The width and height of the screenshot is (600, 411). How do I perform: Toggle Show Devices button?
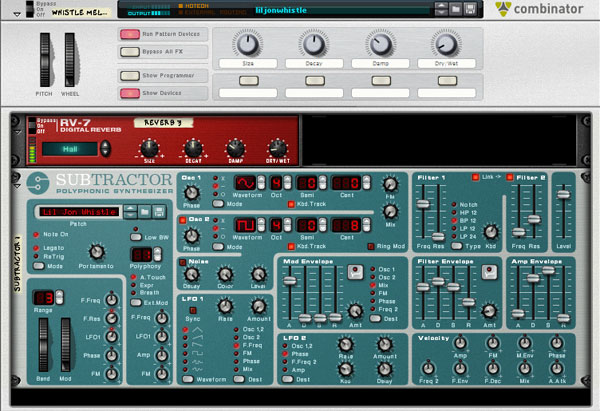tap(130, 93)
